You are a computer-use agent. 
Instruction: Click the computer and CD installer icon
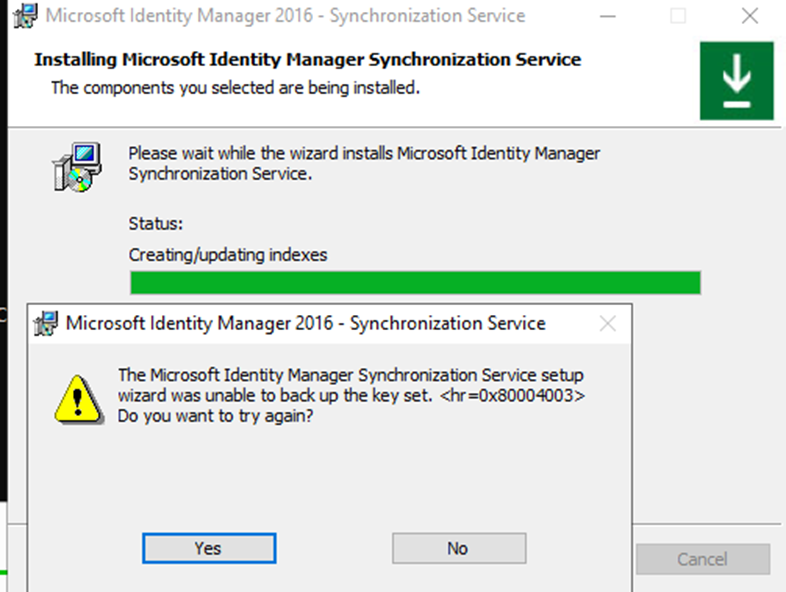[77, 167]
